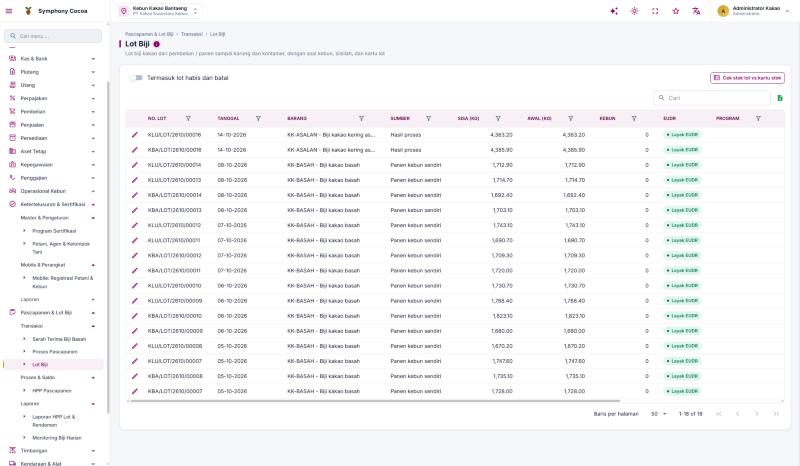Open the hamburger menu icon

(x=9, y=11)
